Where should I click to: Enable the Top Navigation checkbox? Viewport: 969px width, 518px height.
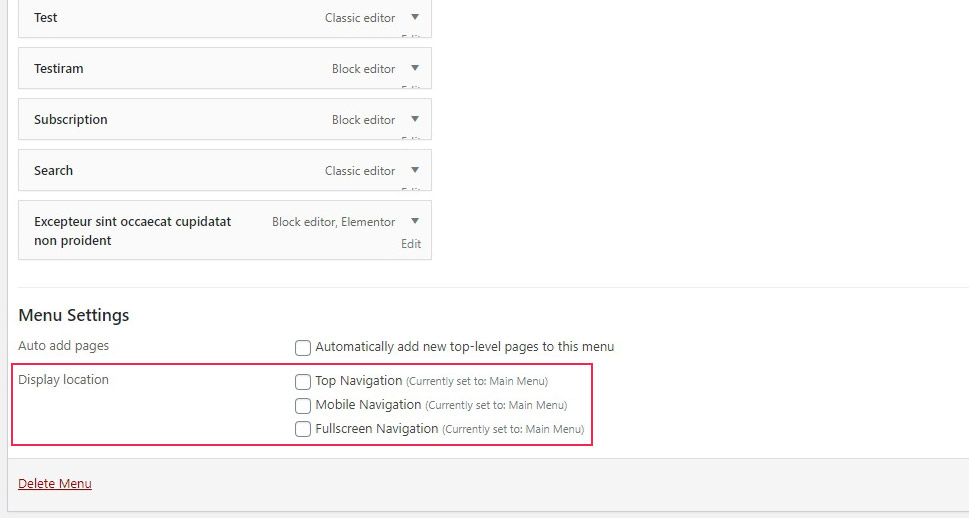coord(303,381)
